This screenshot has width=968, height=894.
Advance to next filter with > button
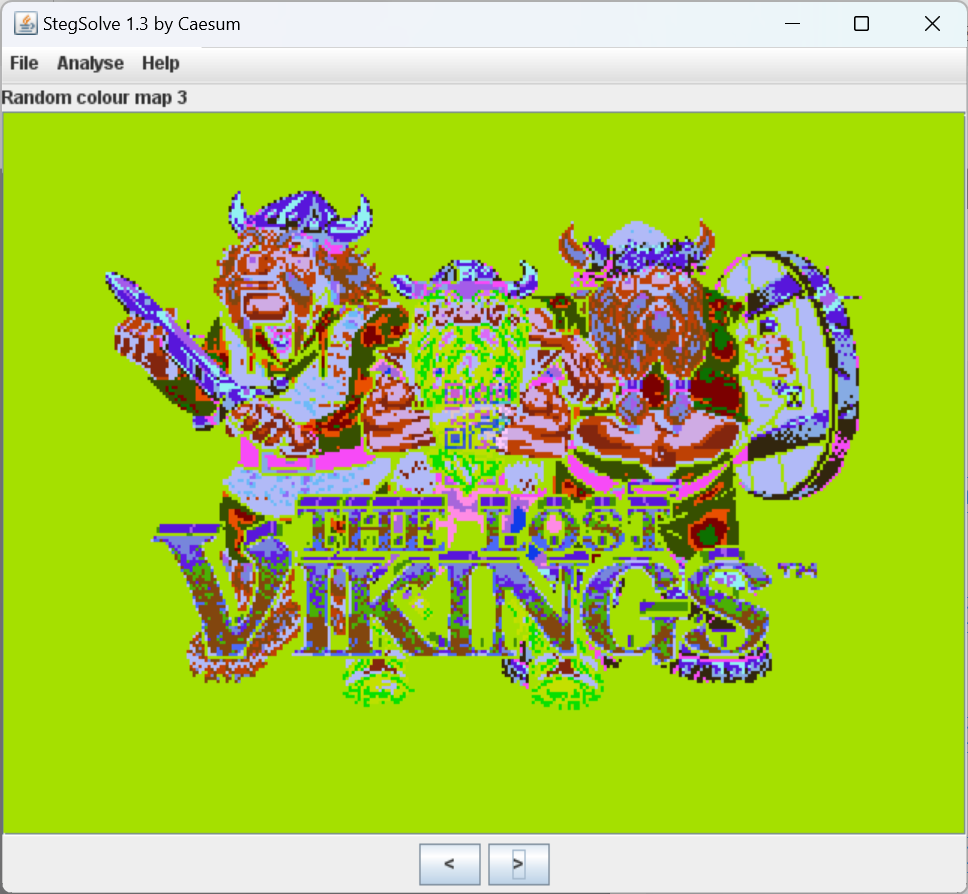518,864
